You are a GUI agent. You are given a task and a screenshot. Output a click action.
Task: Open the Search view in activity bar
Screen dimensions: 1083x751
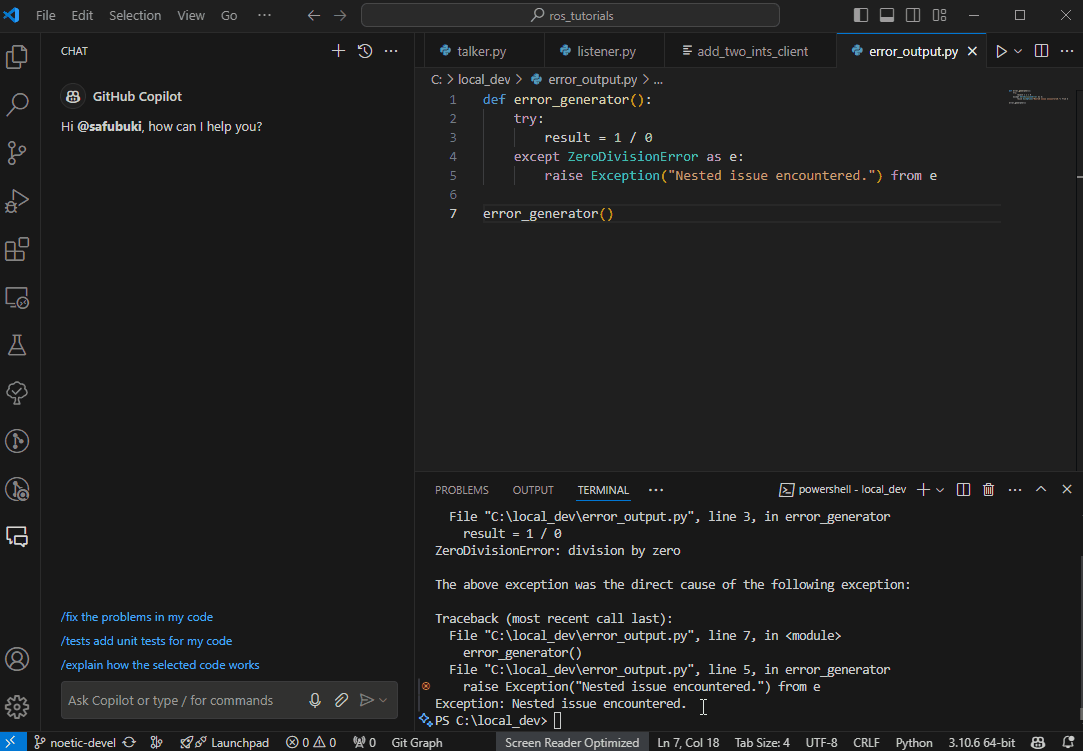(17, 104)
